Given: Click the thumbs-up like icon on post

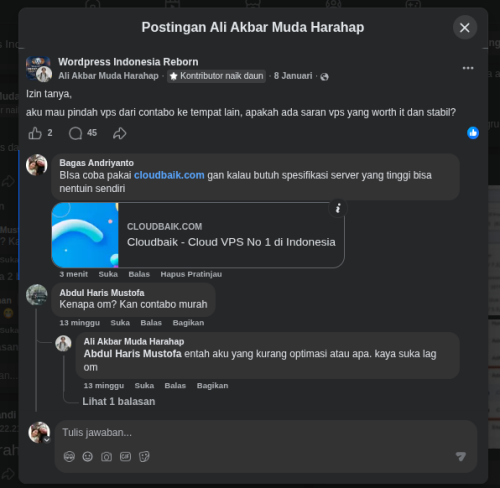Looking at the screenshot, I should 35,133.
